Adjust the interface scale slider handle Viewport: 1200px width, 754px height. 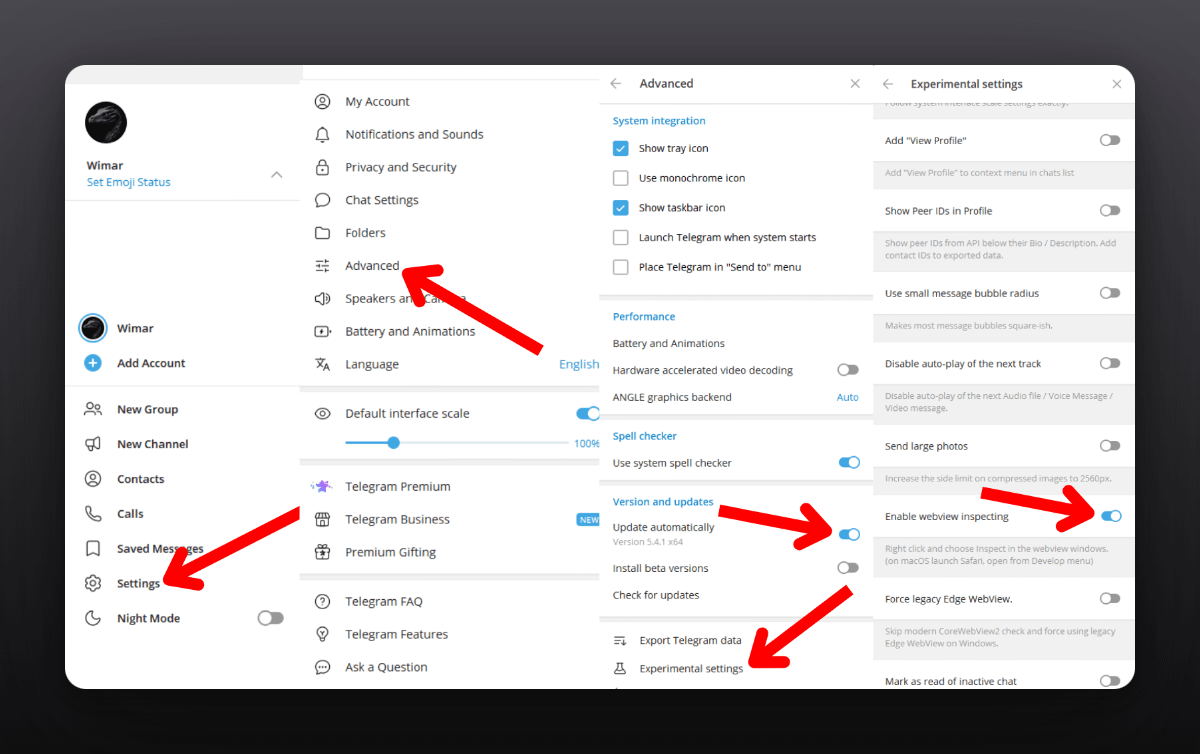[394, 442]
